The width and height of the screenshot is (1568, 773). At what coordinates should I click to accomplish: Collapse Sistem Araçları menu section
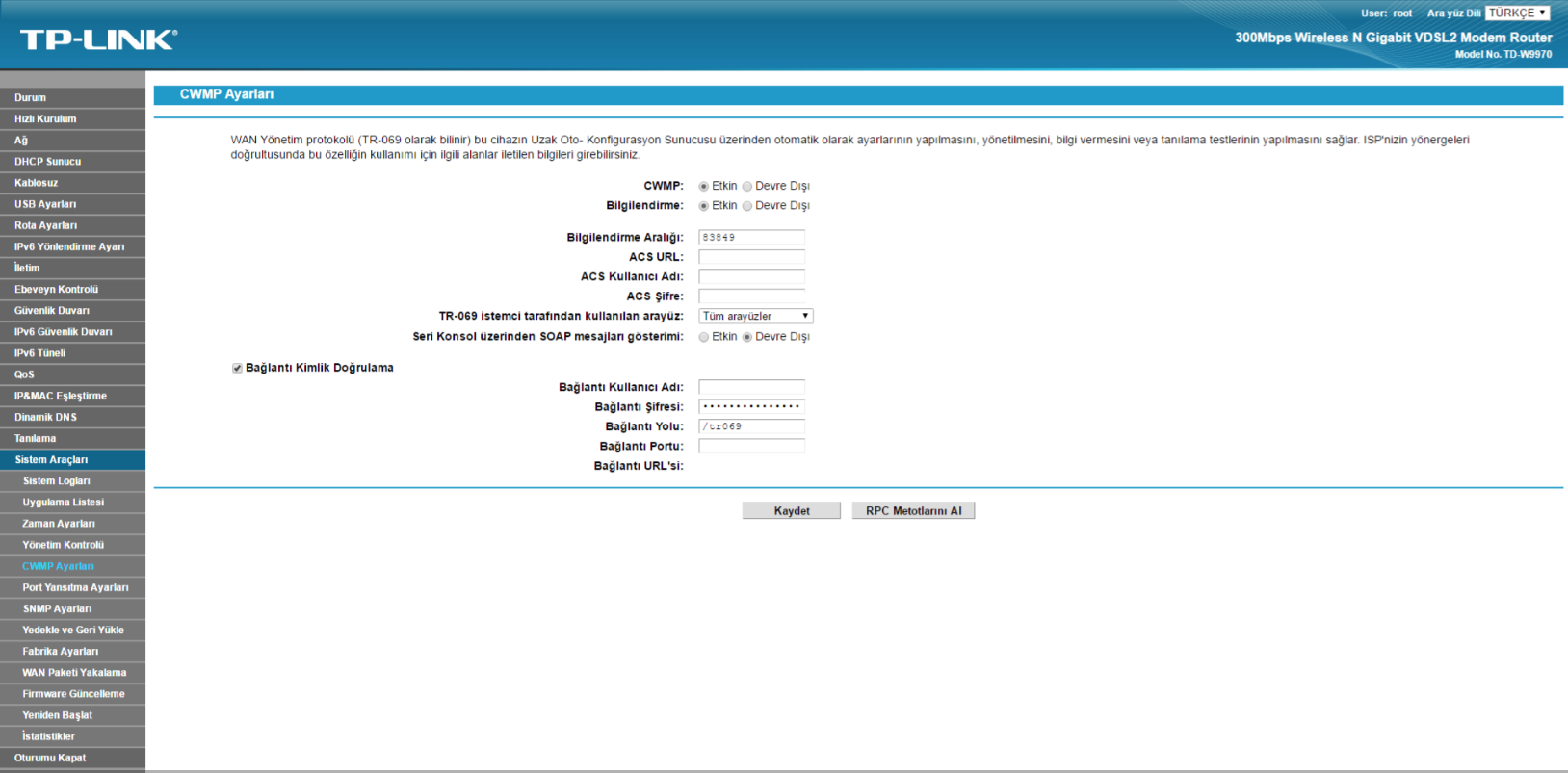point(72,459)
